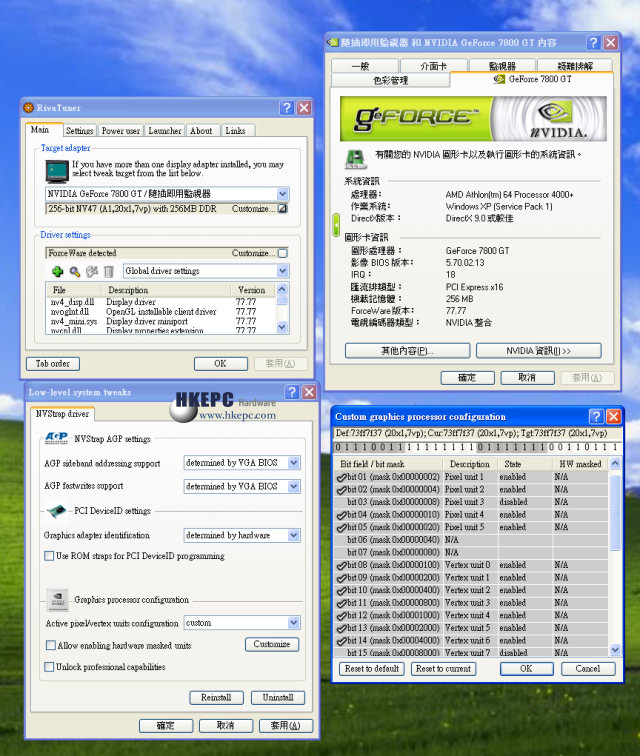Click the green plus add profile icon
The height and width of the screenshot is (756, 640).
point(57,271)
